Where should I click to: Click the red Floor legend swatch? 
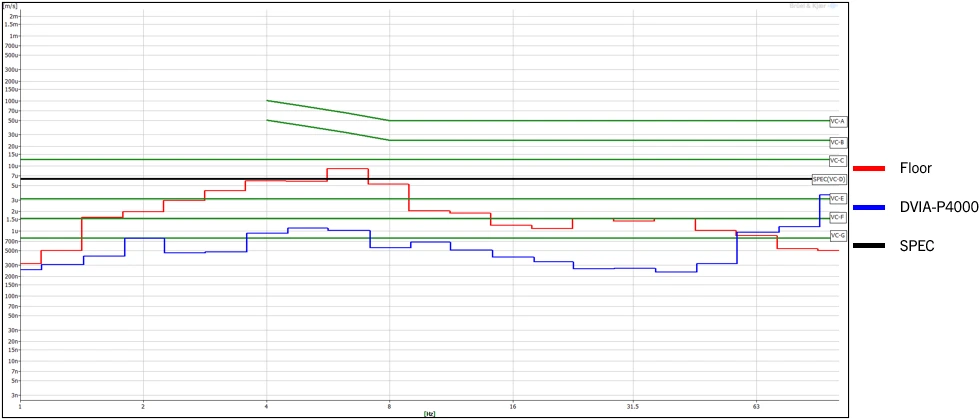coord(869,168)
